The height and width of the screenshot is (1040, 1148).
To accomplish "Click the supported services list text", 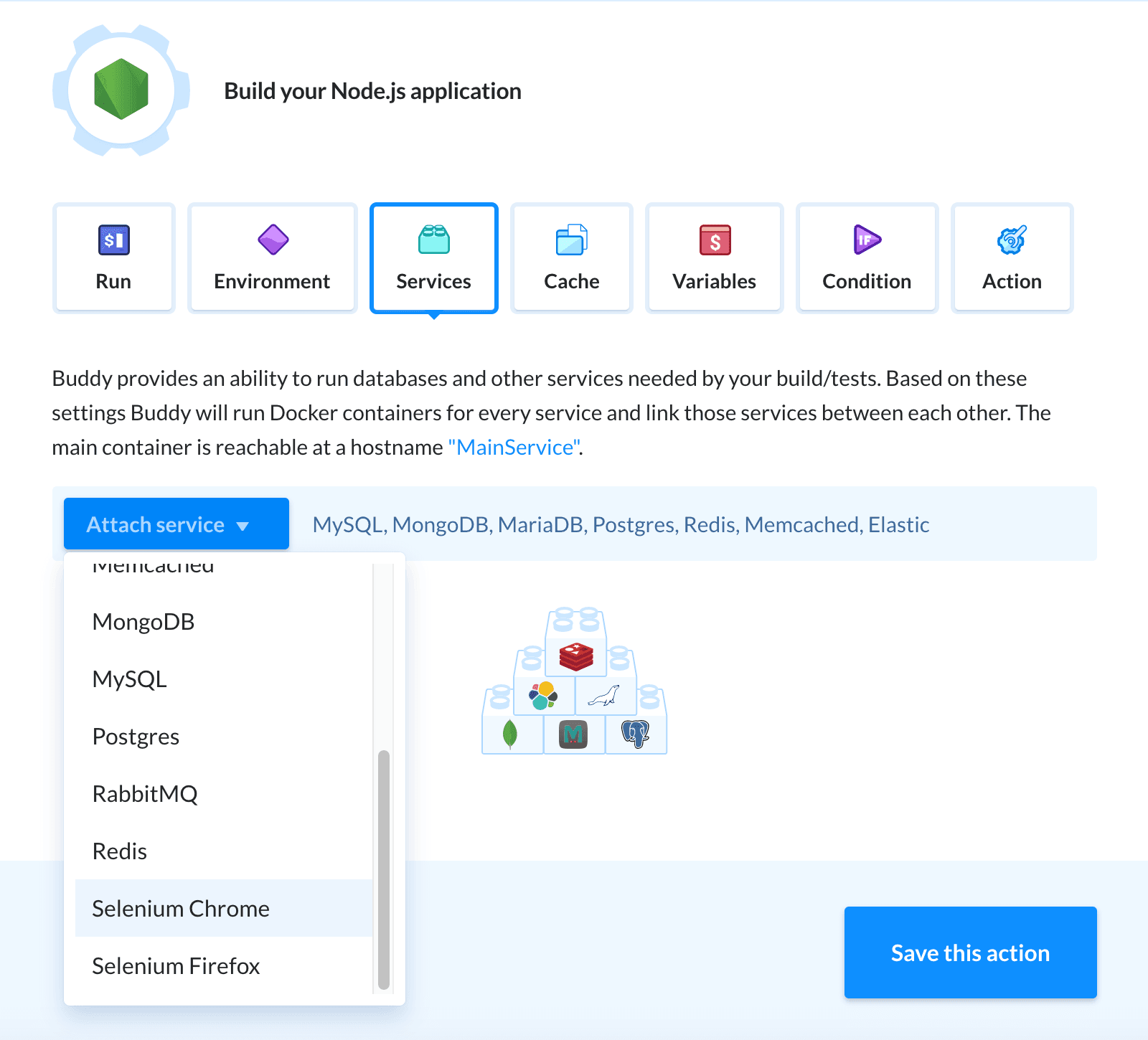I will [x=621, y=525].
